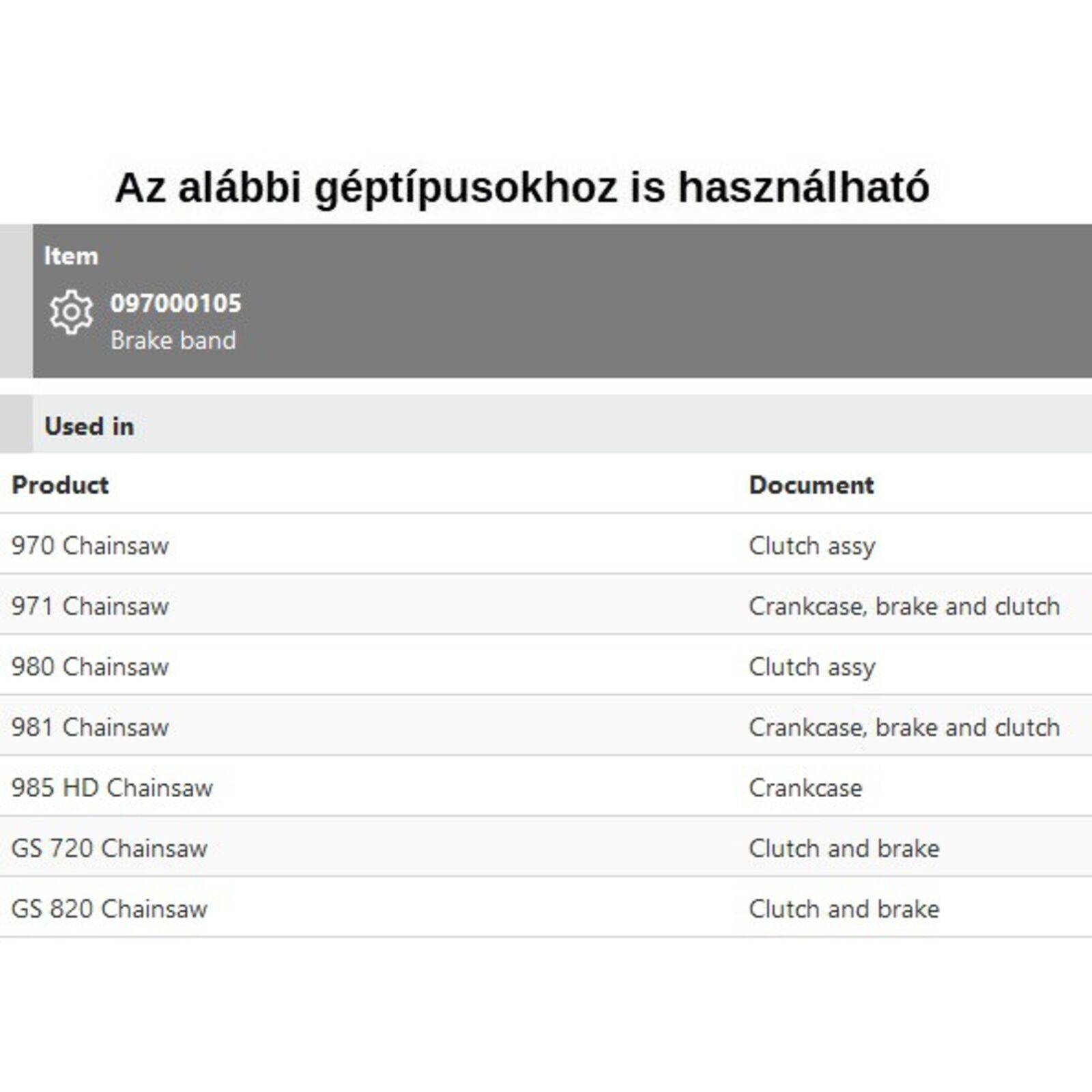Screen dimensions: 1092x1092
Task: Click the Used in section header
Action: tap(89, 426)
